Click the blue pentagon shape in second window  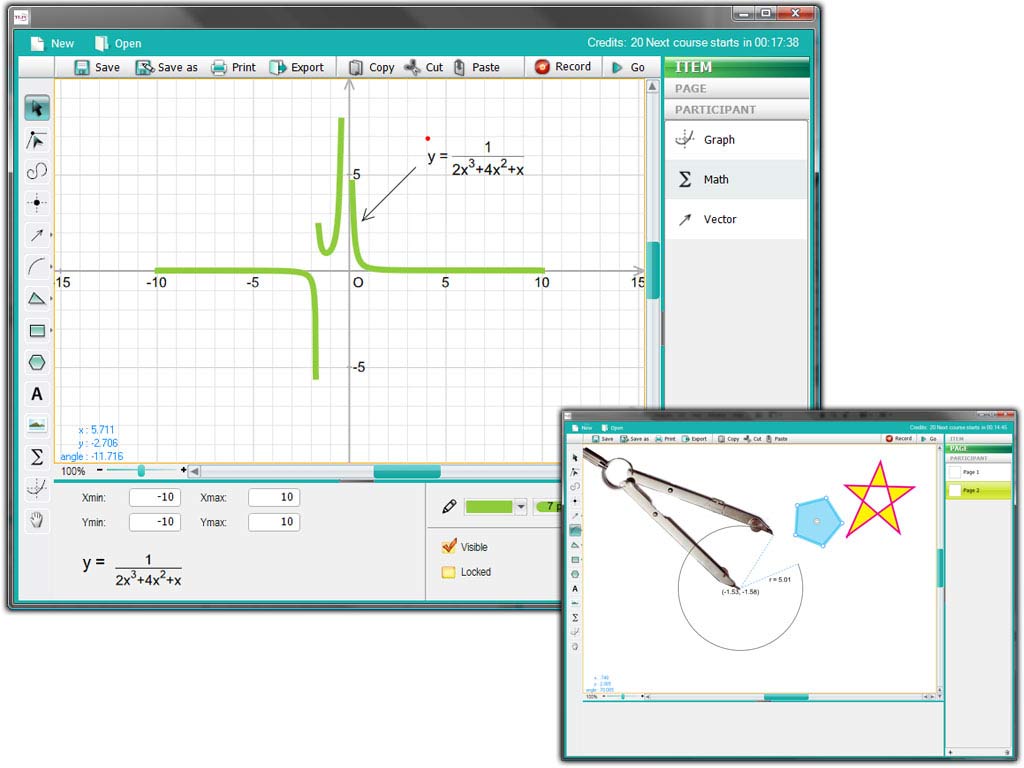[x=818, y=521]
